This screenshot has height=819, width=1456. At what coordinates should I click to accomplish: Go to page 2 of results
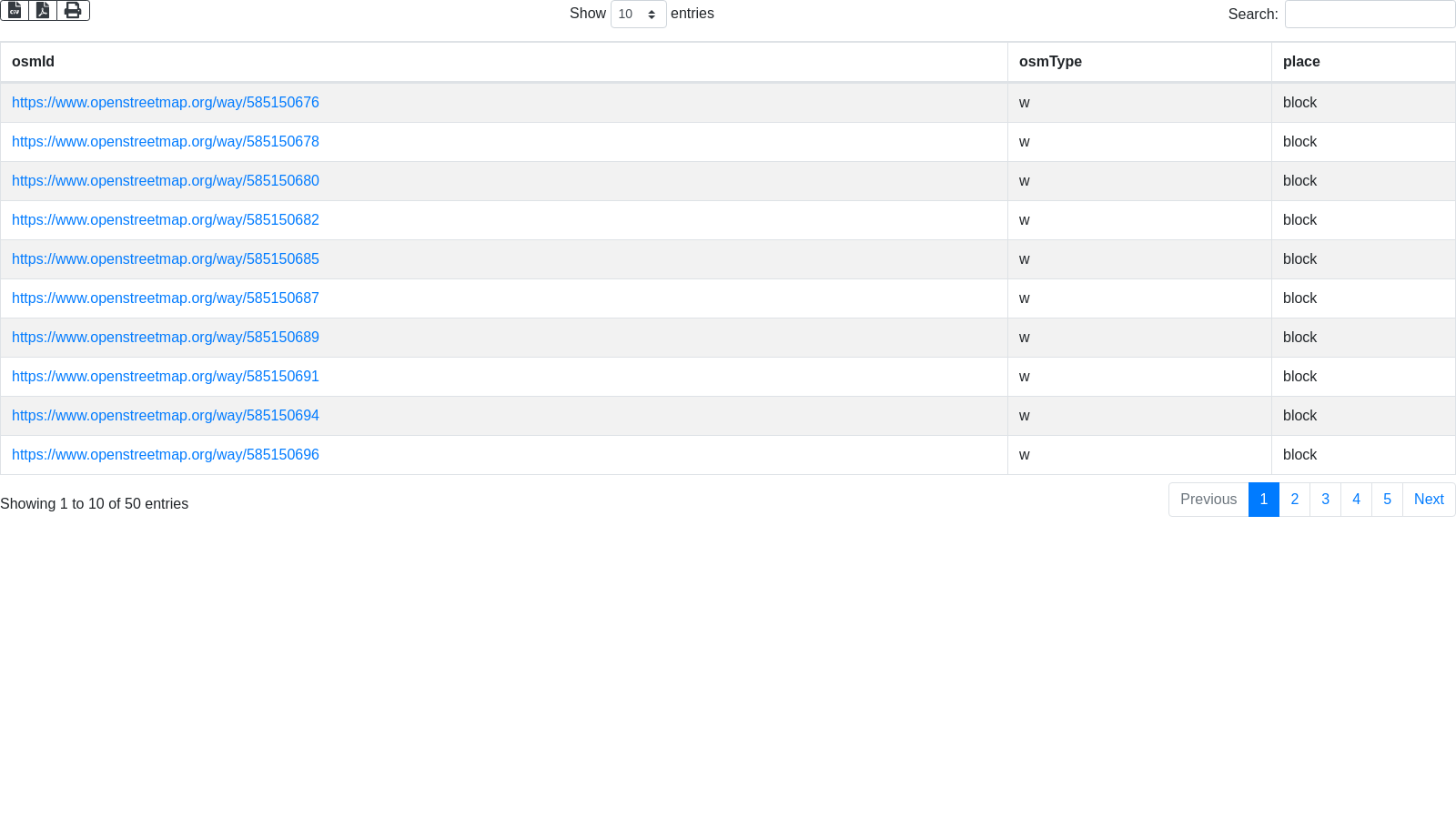(1294, 500)
